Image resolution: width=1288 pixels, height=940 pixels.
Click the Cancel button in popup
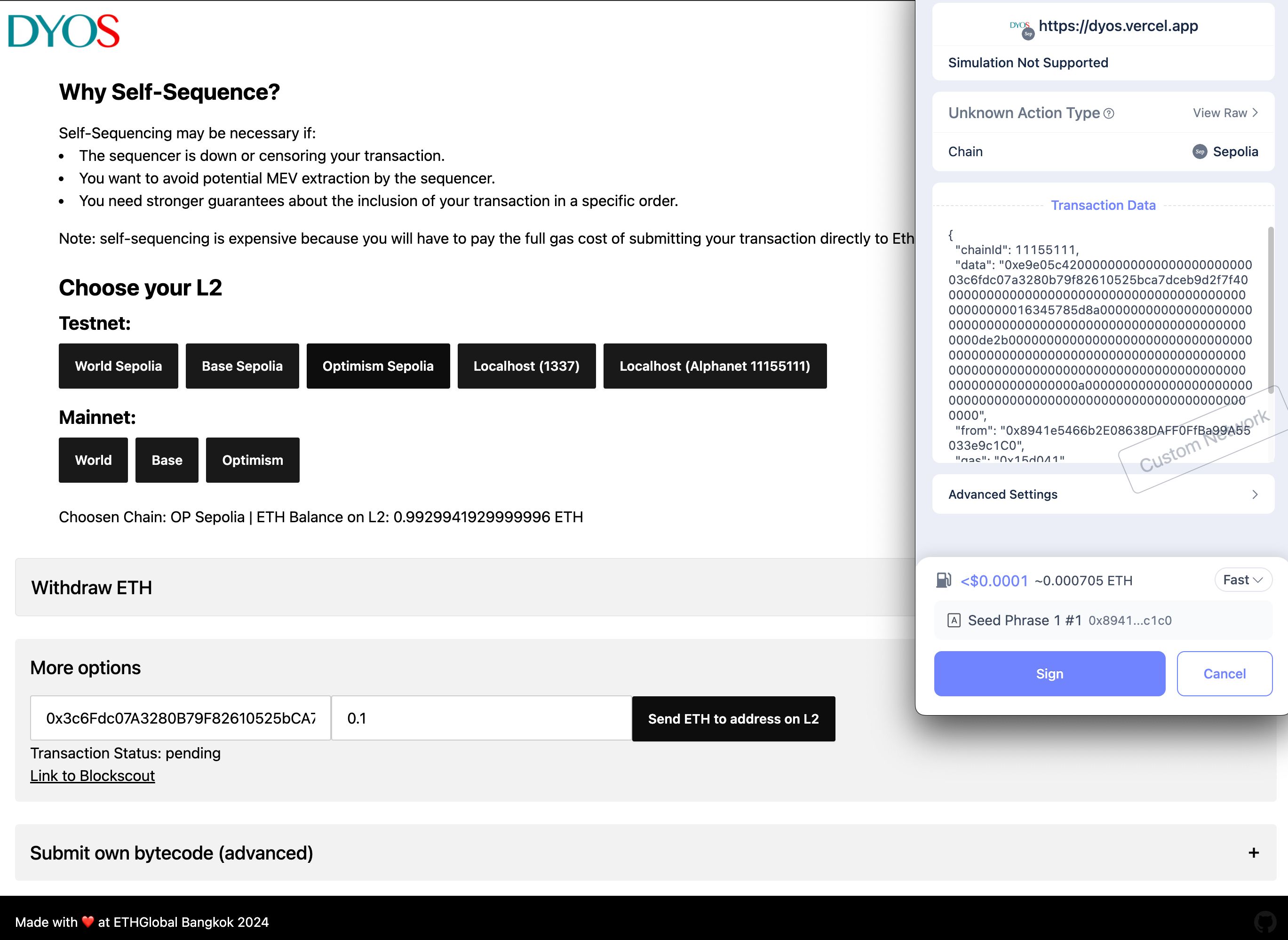pyautogui.click(x=1224, y=673)
